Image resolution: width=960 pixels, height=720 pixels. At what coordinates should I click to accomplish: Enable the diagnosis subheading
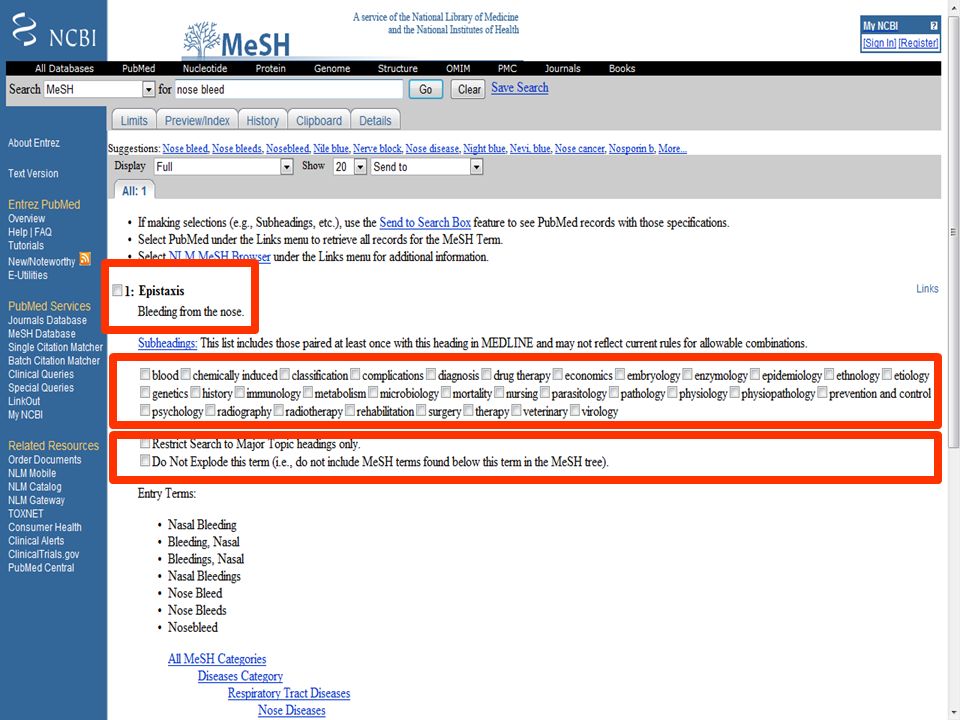coord(431,373)
